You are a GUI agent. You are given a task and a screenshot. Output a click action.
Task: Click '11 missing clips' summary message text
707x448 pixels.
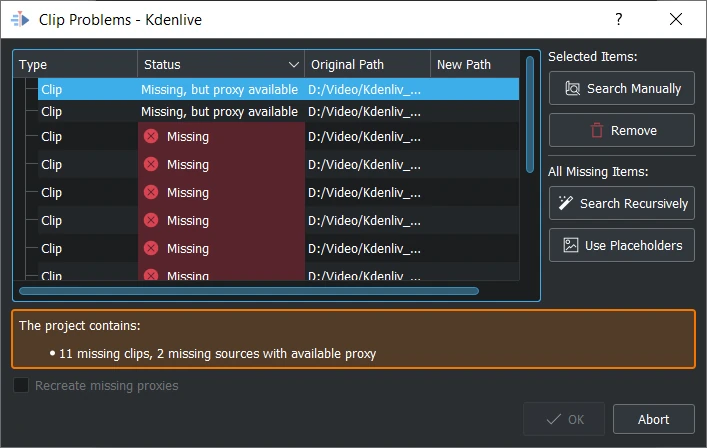217,354
